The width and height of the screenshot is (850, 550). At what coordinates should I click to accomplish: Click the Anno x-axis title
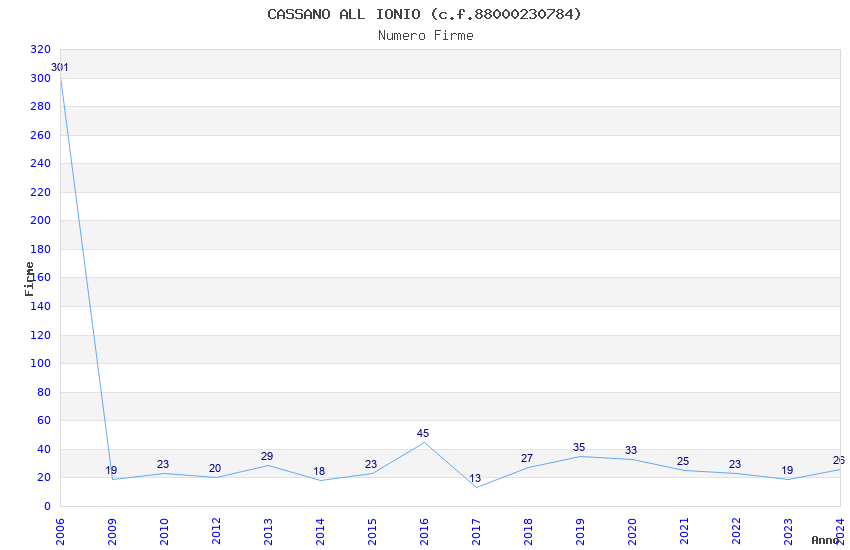(825, 540)
